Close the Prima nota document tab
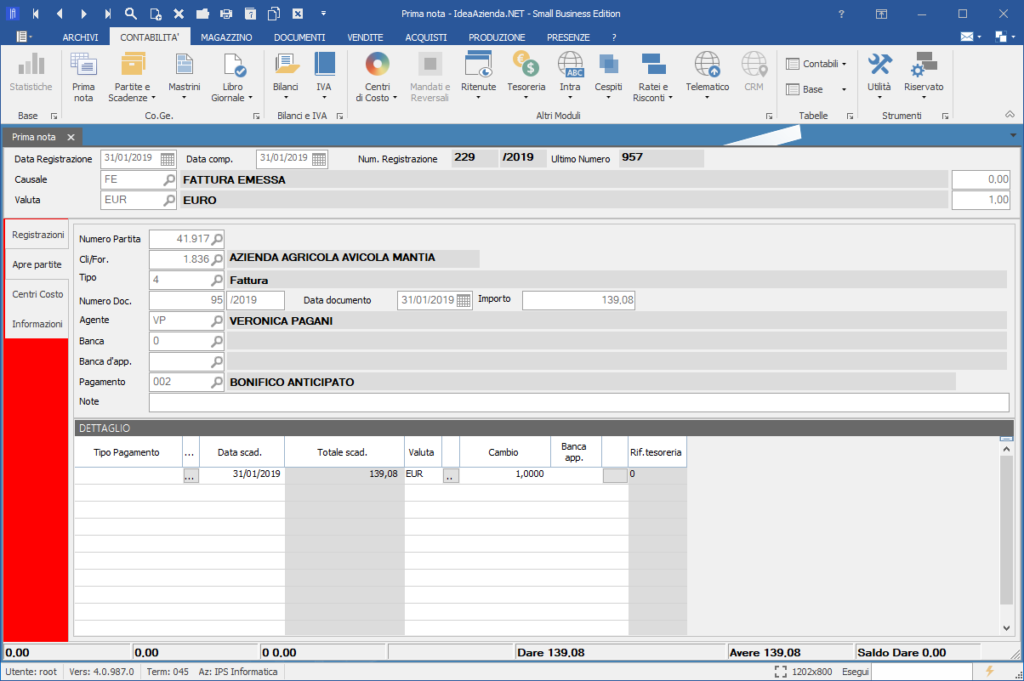Screen dimensions: 1024x681 point(71,137)
